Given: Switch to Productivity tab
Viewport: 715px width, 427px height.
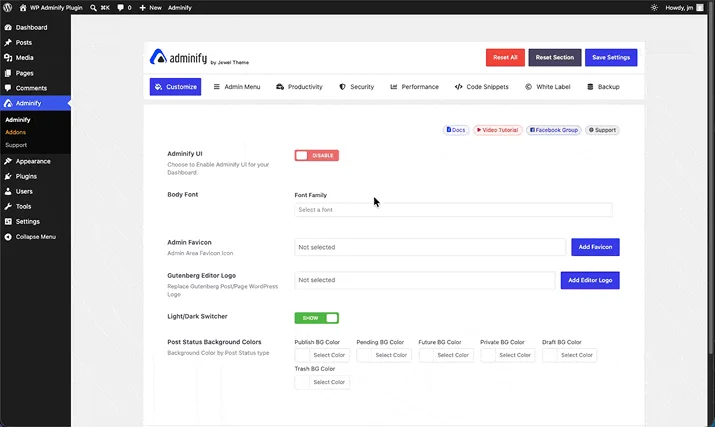Looking at the screenshot, I should click(x=299, y=87).
